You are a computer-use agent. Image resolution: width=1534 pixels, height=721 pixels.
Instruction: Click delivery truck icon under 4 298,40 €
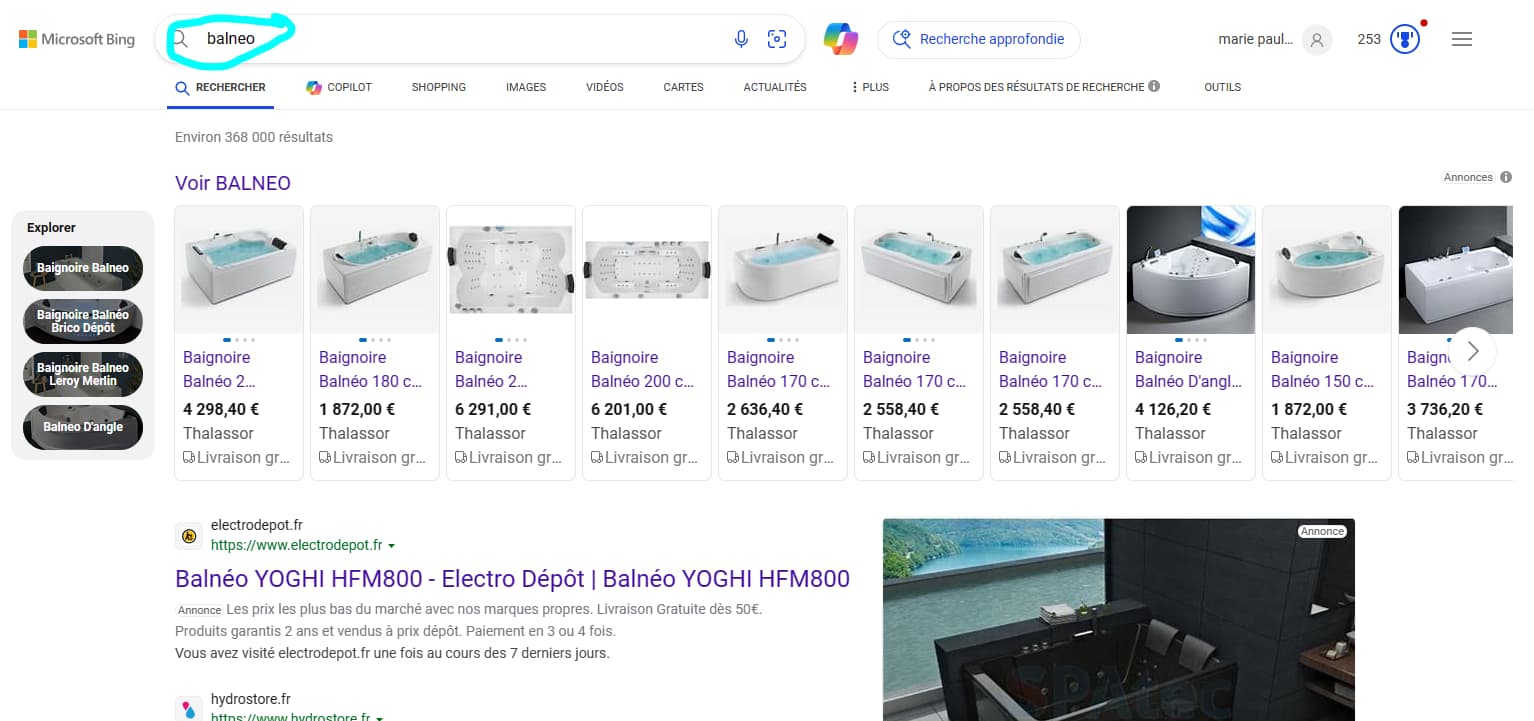pyautogui.click(x=189, y=458)
